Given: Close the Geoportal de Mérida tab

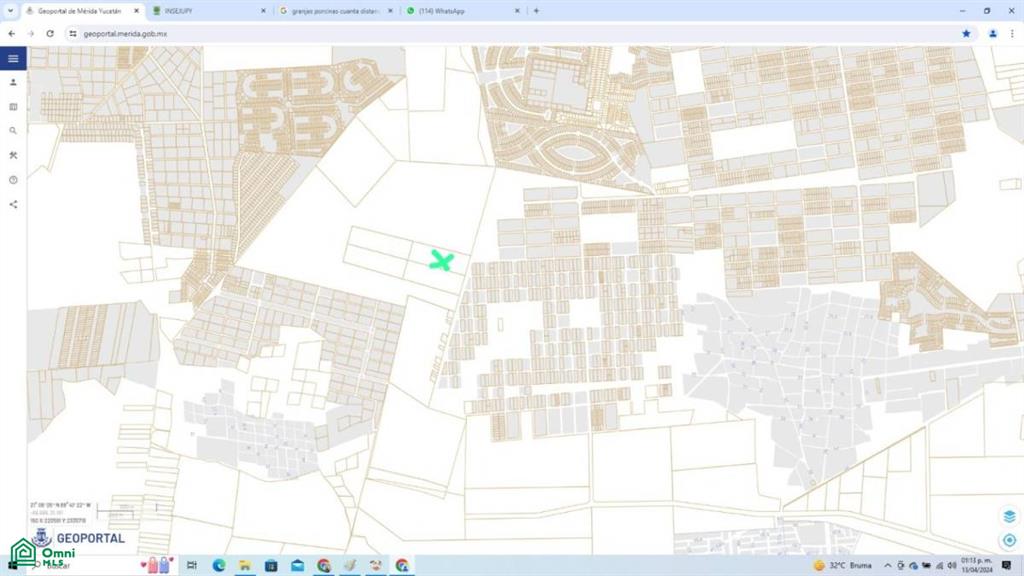Looking at the screenshot, I should (136, 10).
